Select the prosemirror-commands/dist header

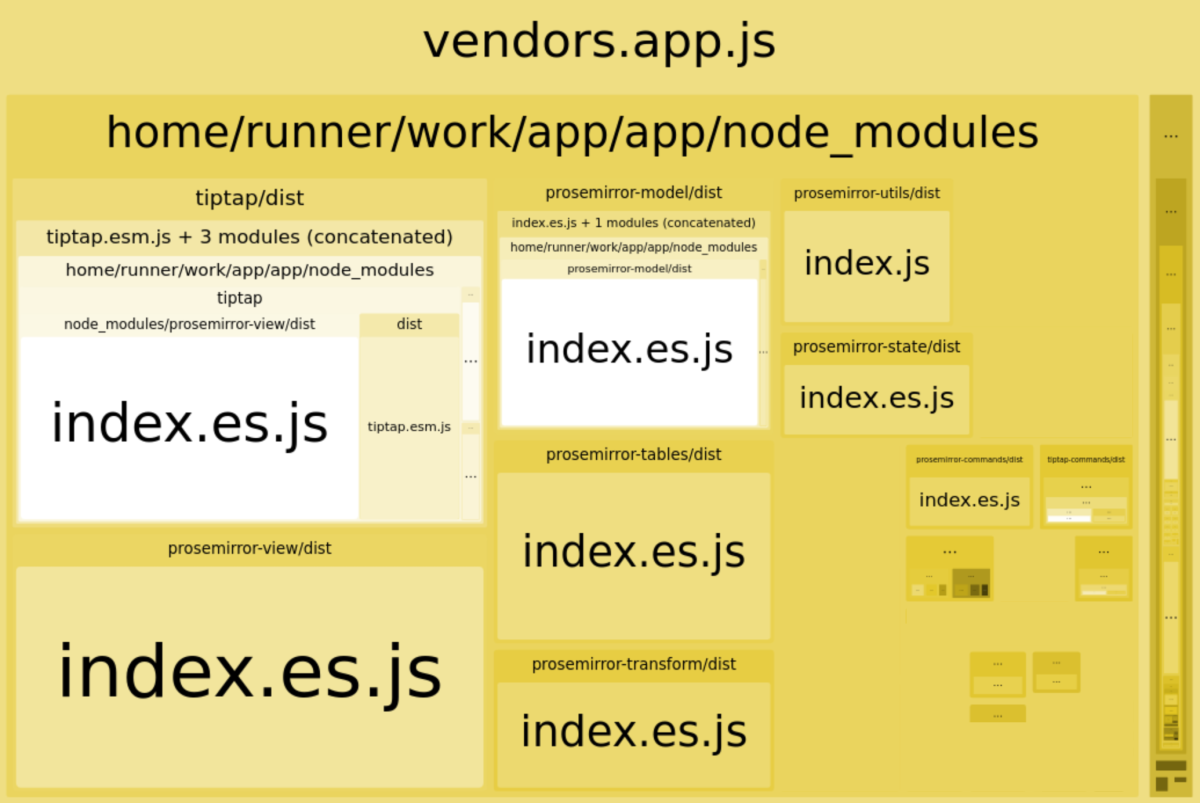tap(969, 459)
